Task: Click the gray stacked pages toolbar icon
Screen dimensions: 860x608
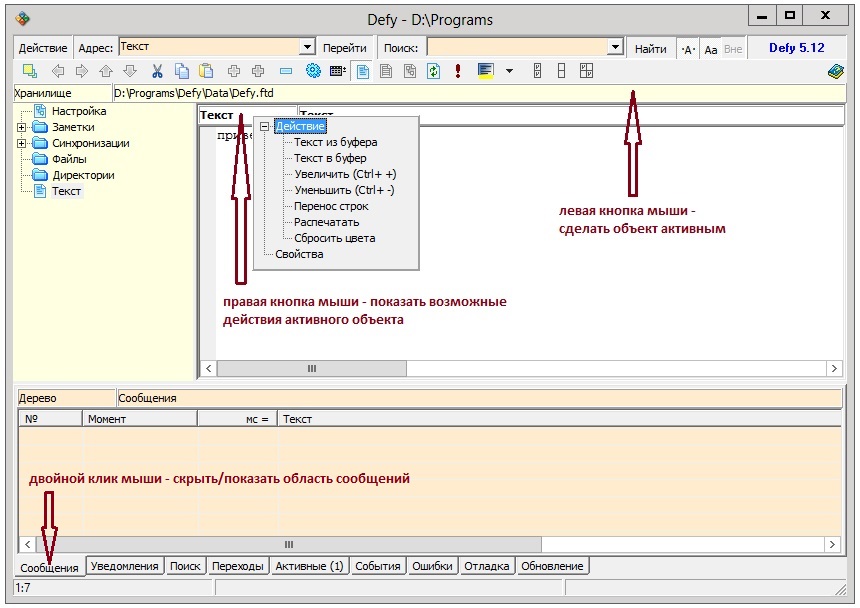Action: [x=410, y=71]
